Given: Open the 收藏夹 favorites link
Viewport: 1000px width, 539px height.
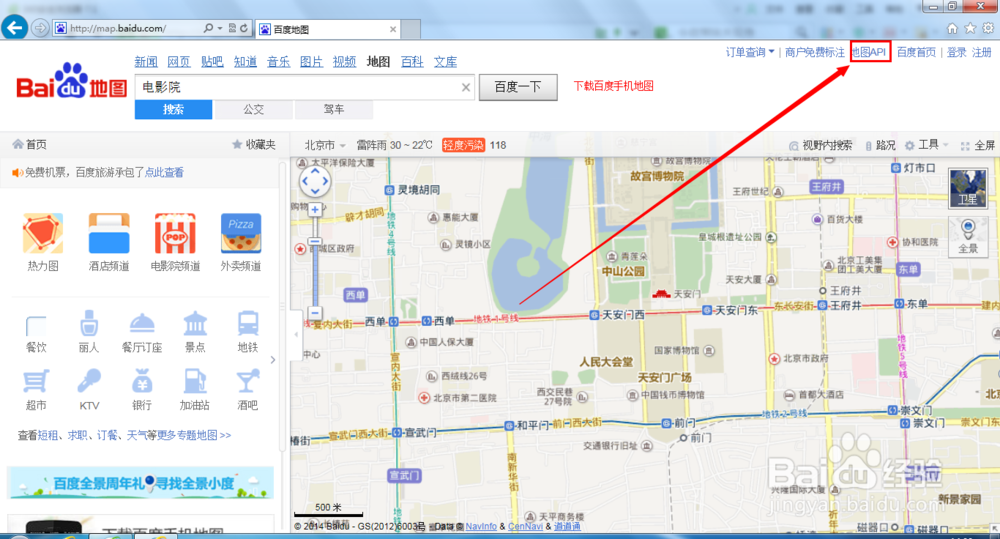Looking at the screenshot, I should point(254,144).
